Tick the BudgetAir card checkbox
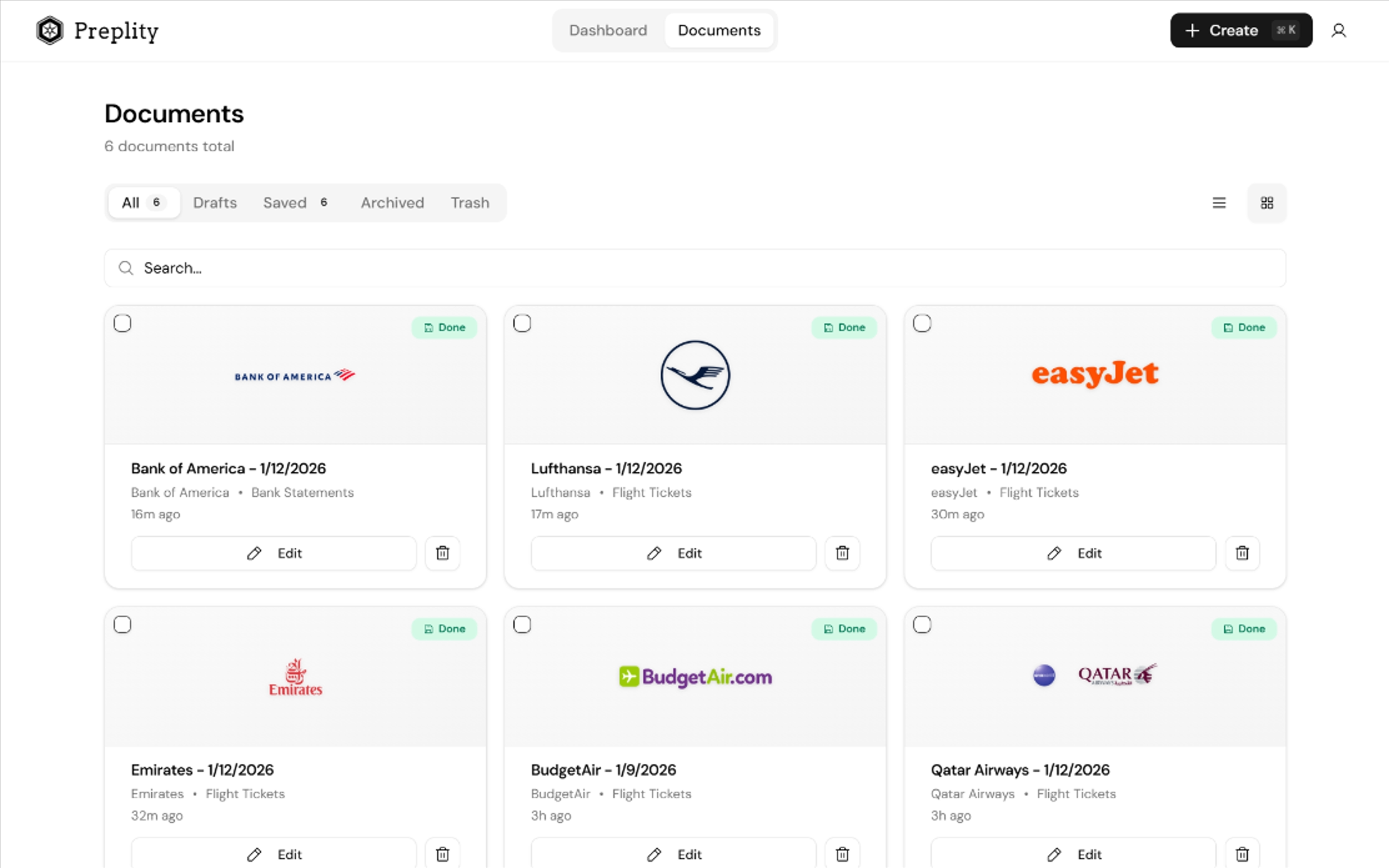The height and width of the screenshot is (868, 1389). tap(522, 624)
